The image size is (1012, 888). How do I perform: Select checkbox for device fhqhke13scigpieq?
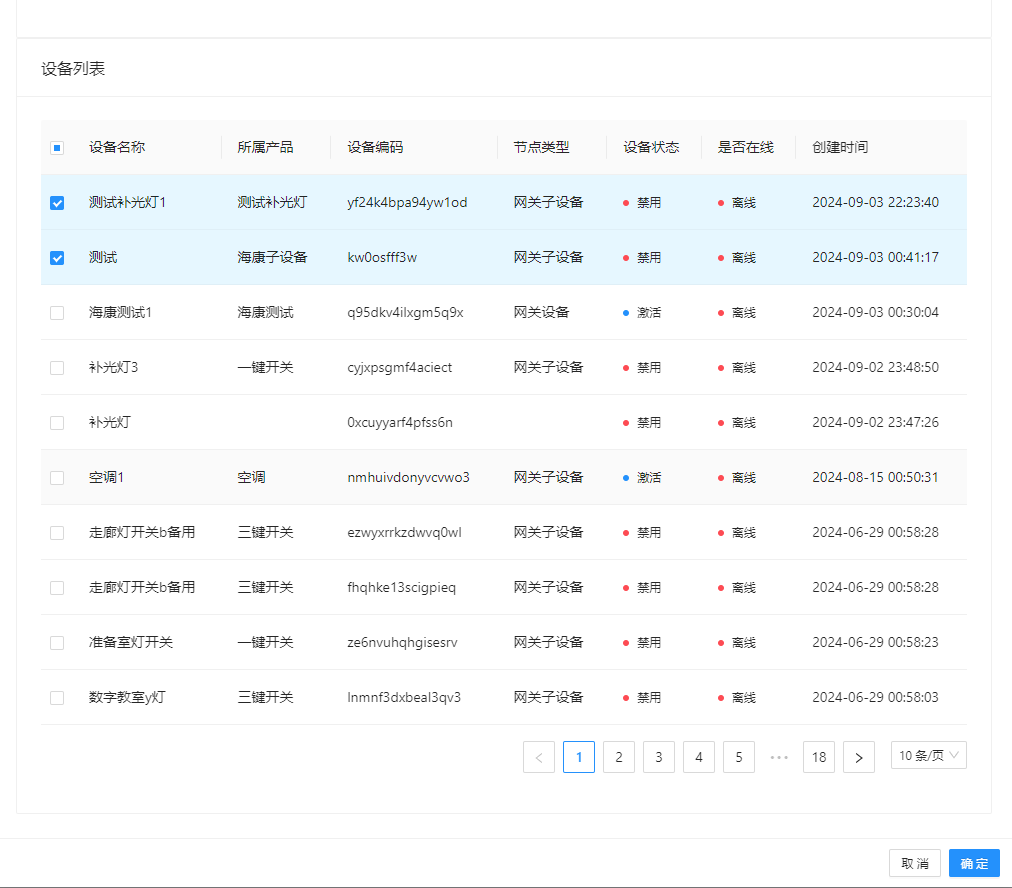(x=57, y=588)
